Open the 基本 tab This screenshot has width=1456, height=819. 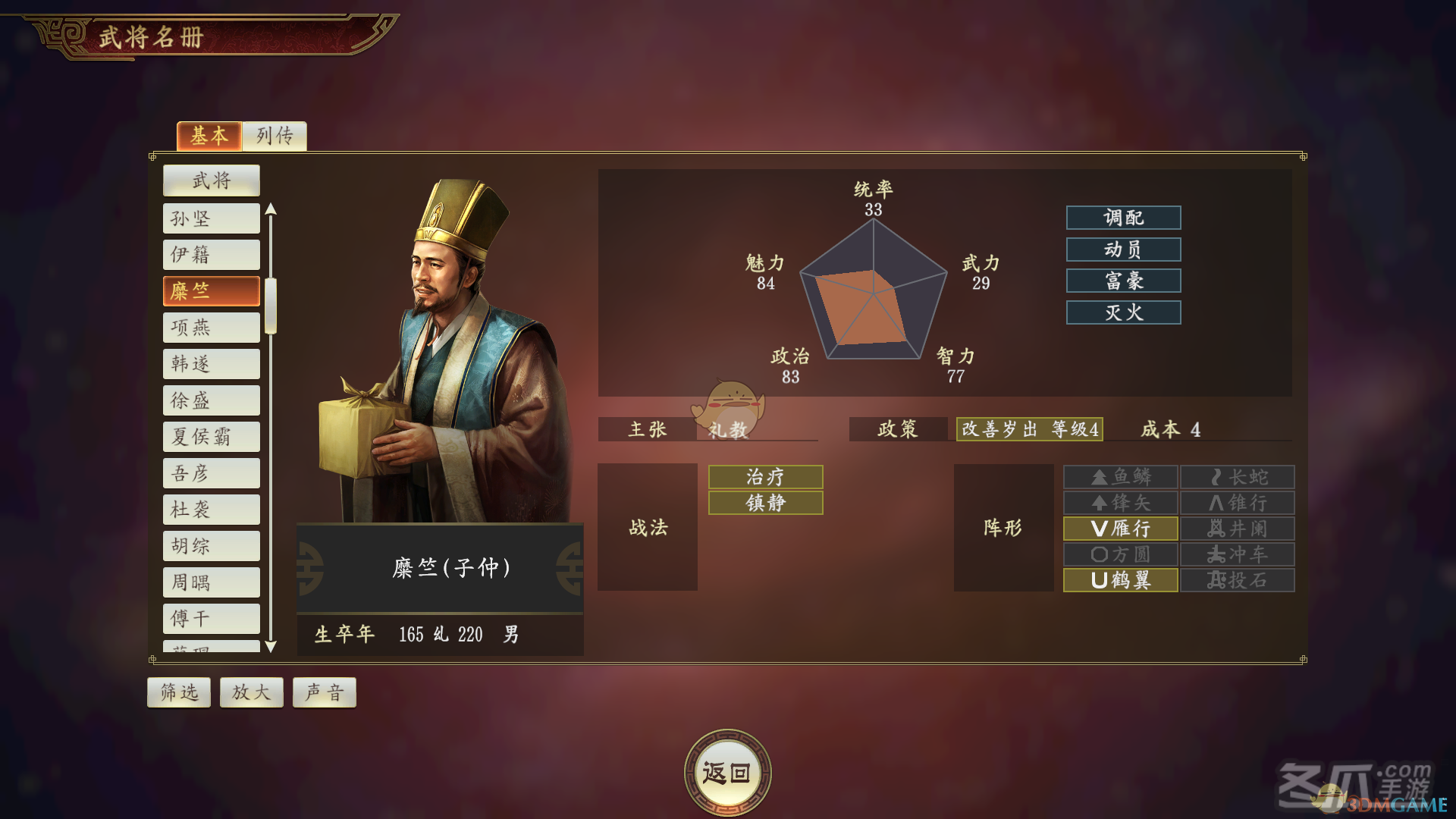click(x=209, y=136)
